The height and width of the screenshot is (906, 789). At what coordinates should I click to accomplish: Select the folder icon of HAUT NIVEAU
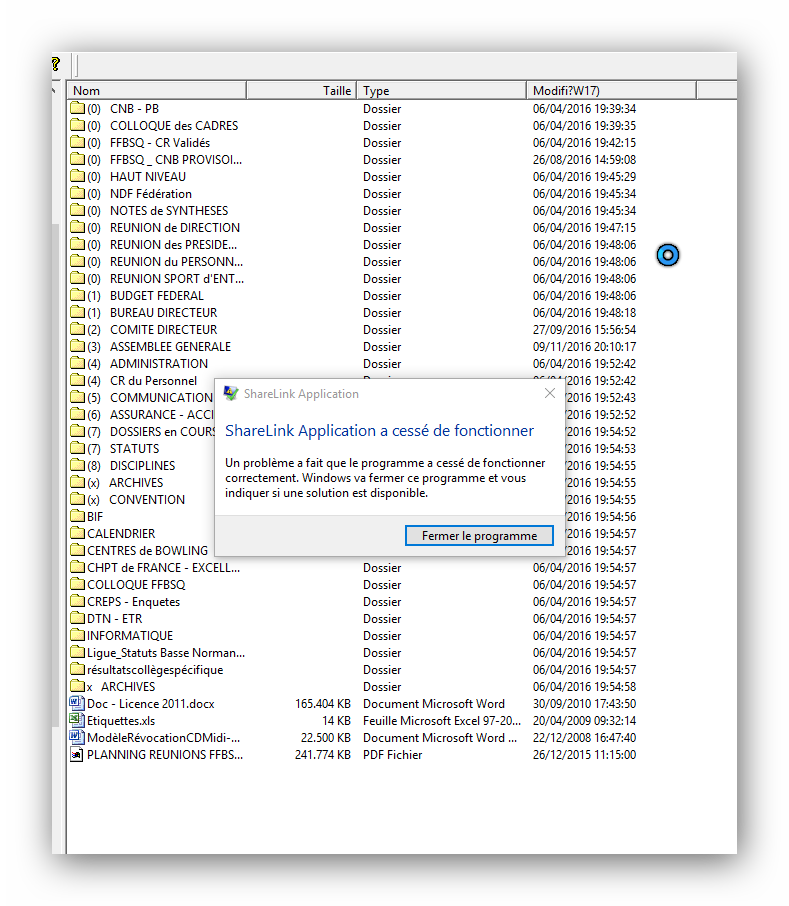point(77,176)
